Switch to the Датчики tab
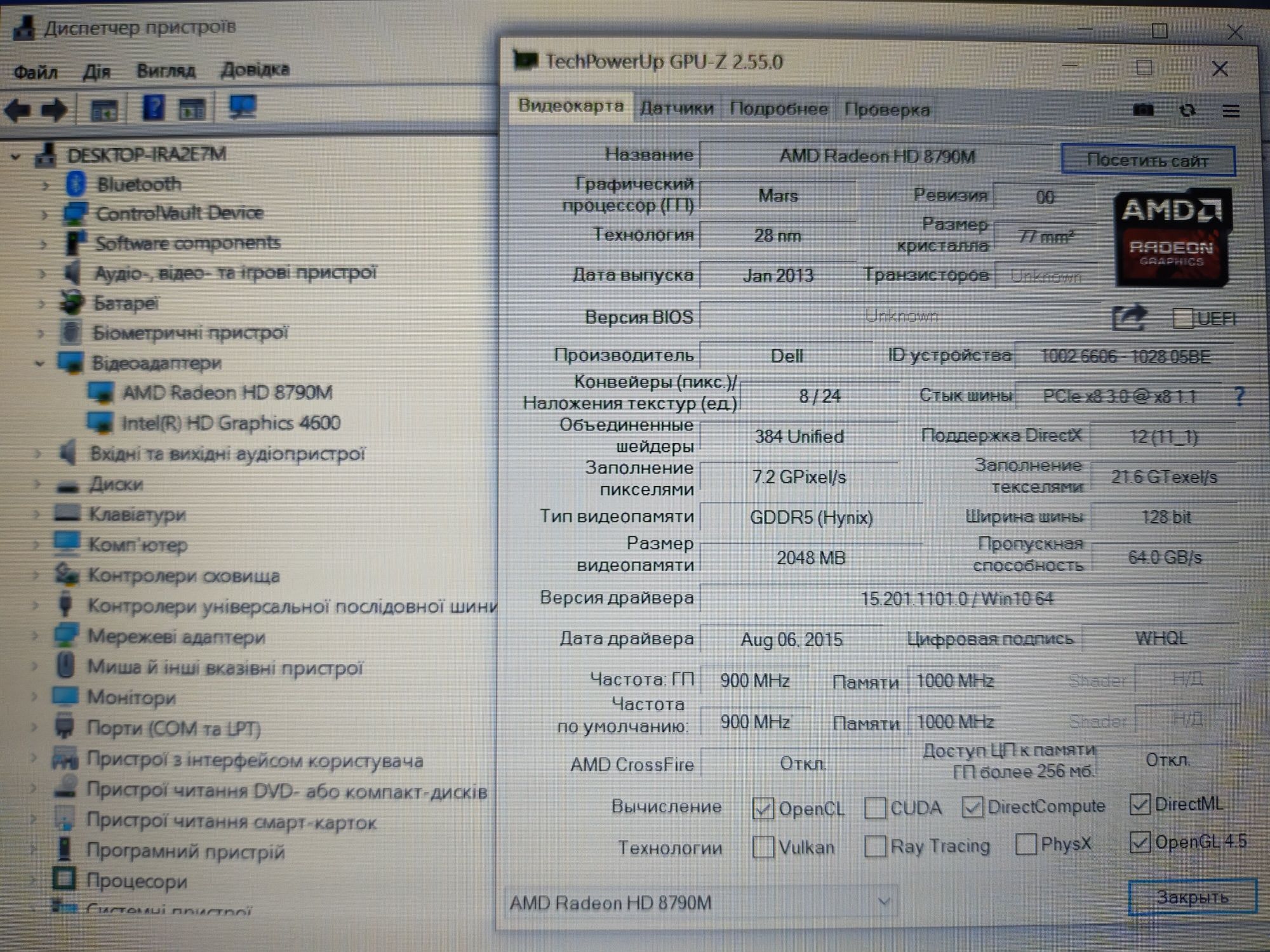The image size is (1270, 952). 676,108
